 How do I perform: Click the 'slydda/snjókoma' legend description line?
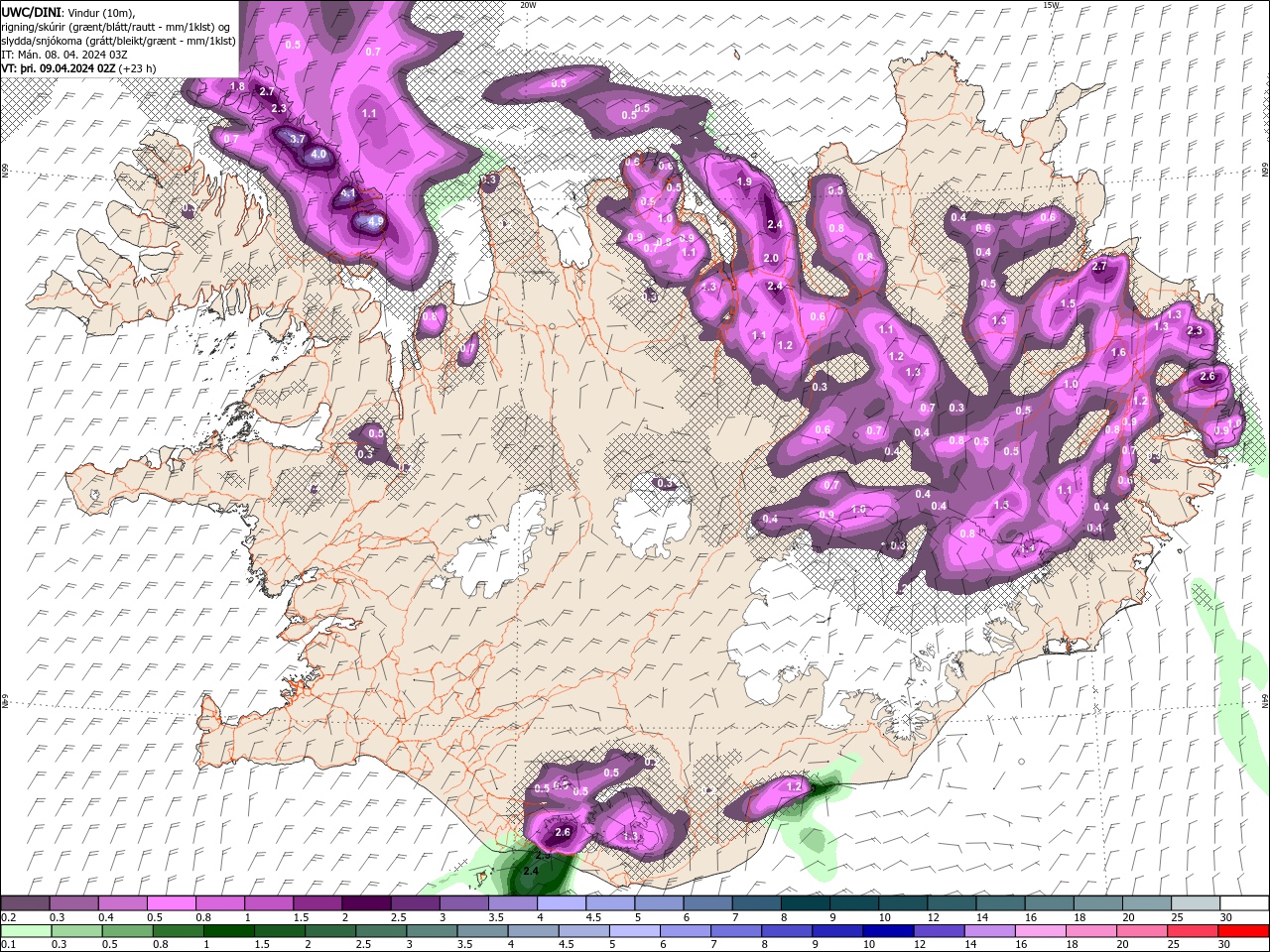click(x=118, y=41)
